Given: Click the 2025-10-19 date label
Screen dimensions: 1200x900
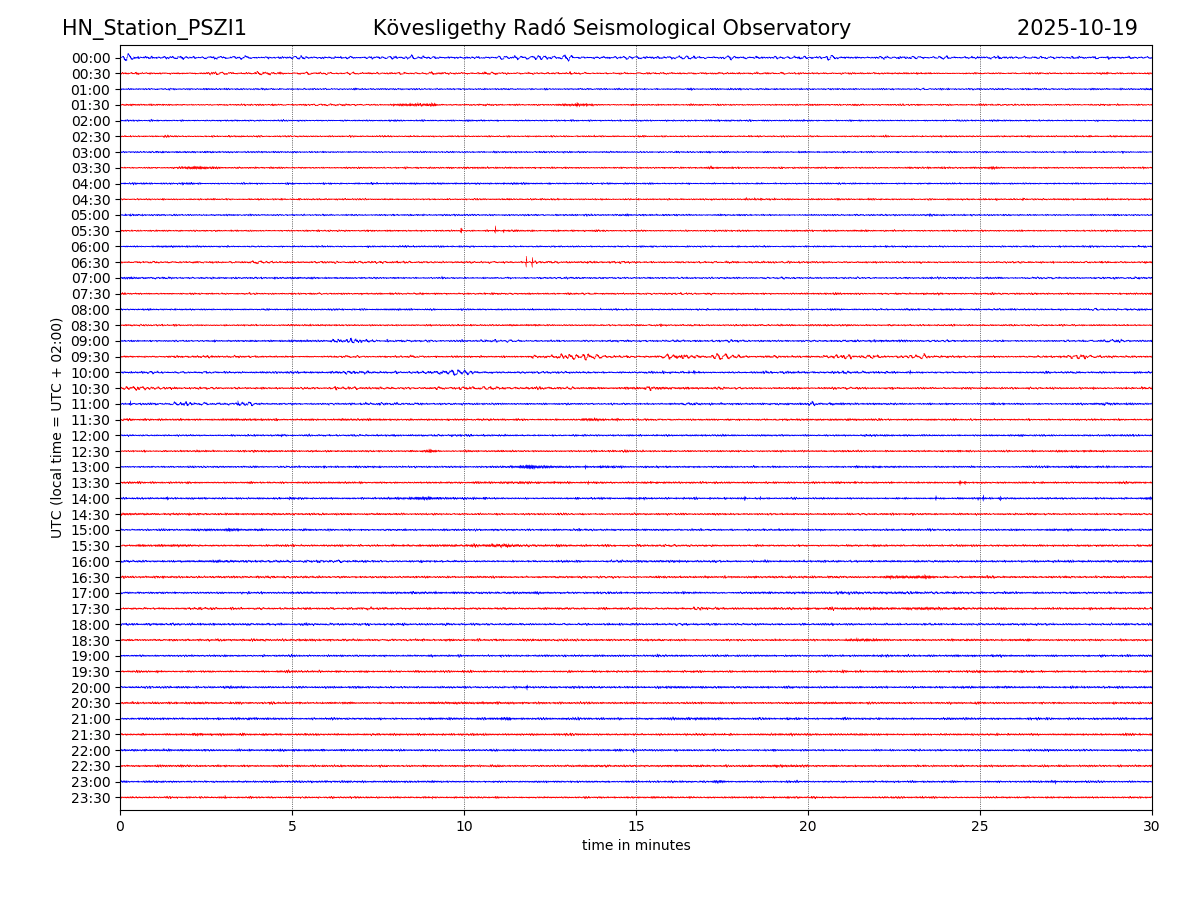Looking at the screenshot, I should pos(1077,28).
